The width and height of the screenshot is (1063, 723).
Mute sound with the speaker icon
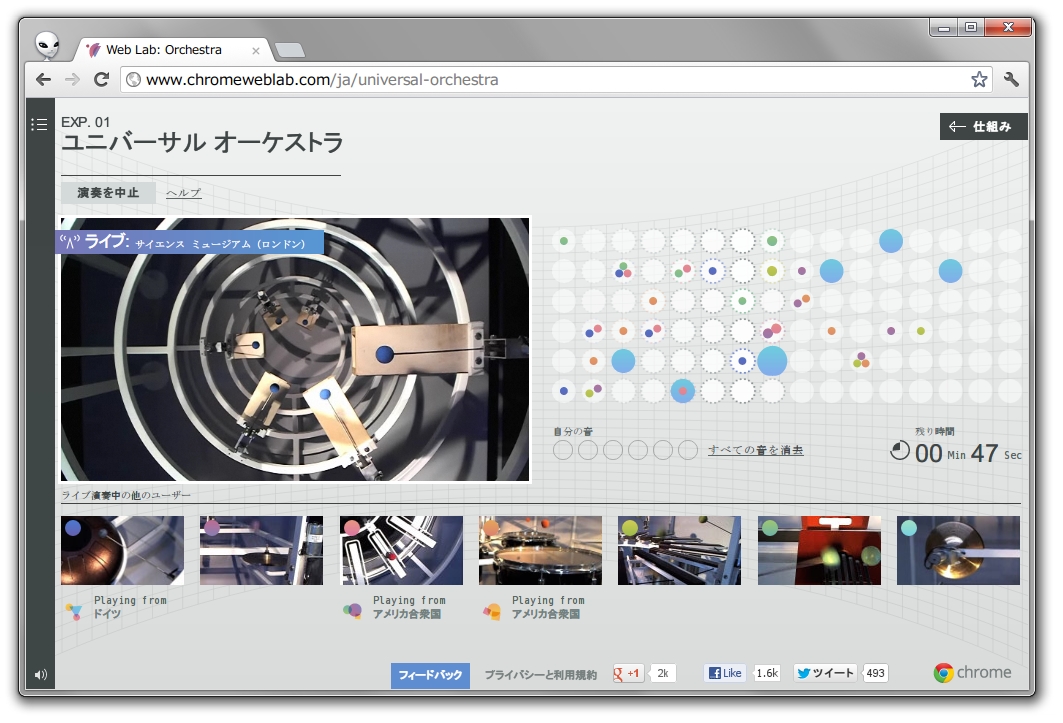[41, 674]
